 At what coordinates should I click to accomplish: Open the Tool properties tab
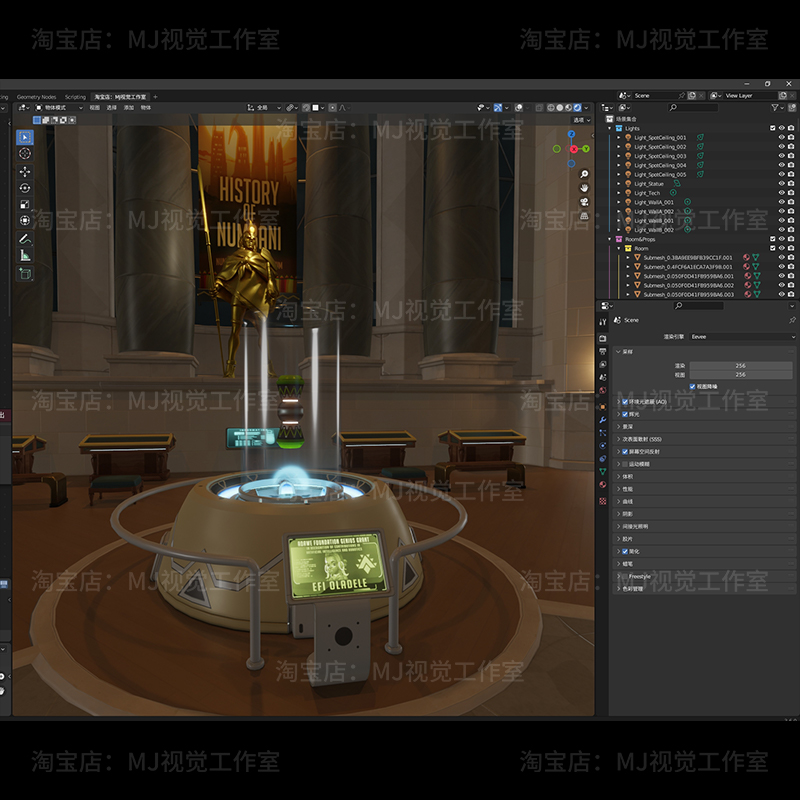[603, 322]
